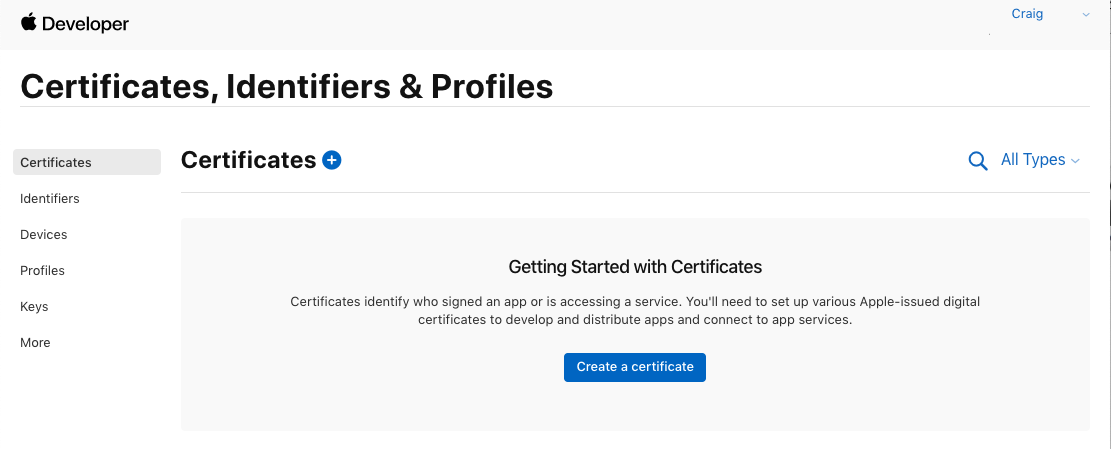Show the More sidebar item
Screen dimensions: 1111x449
[x=35, y=343]
